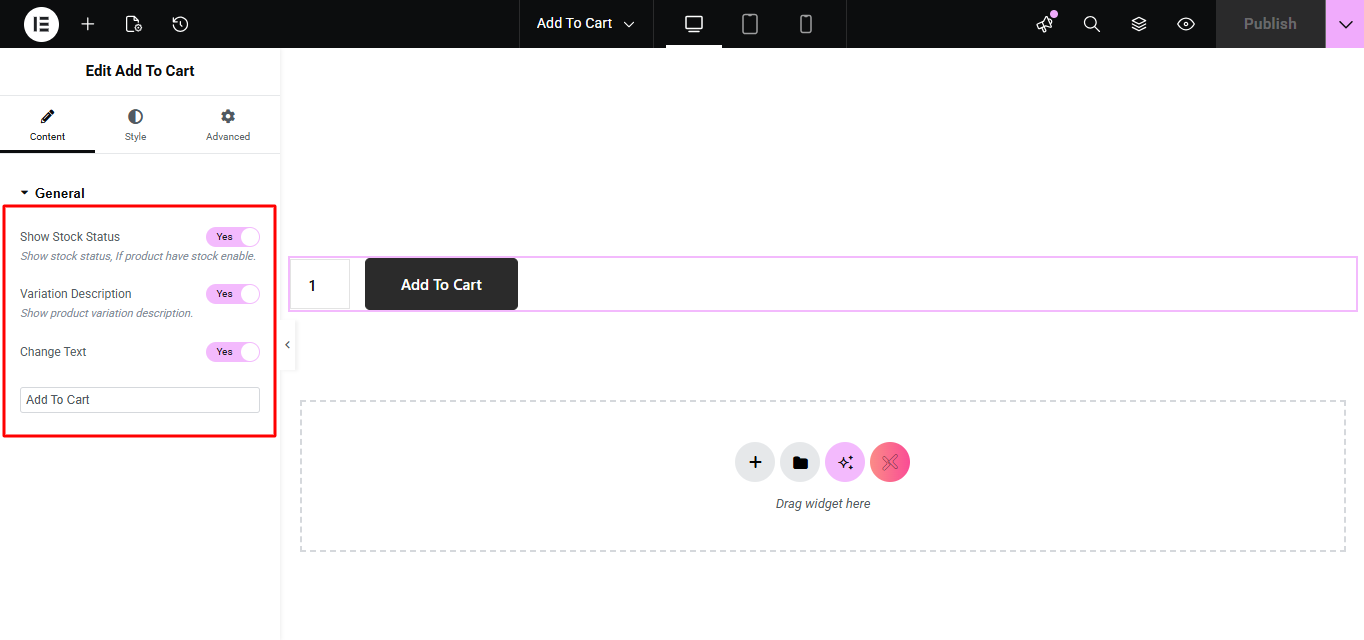Open the Add Element plus icon
This screenshot has height=640, width=1364.
tap(88, 24)
